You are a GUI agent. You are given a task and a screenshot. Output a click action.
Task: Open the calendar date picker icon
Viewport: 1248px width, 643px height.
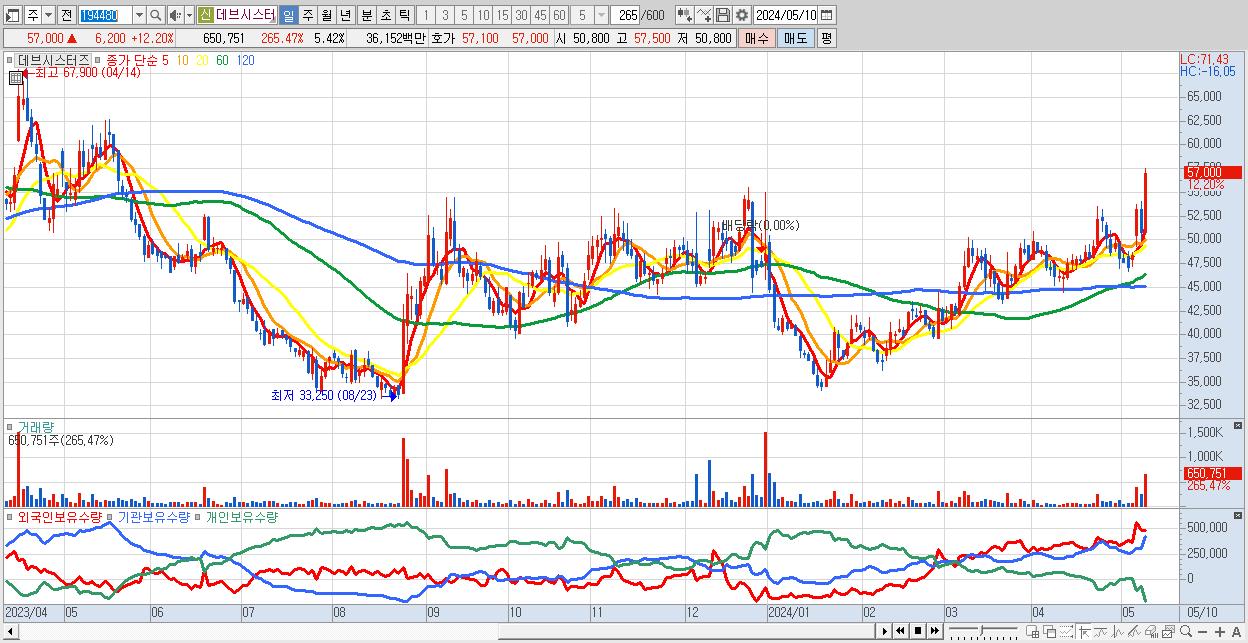click(826, 15)
